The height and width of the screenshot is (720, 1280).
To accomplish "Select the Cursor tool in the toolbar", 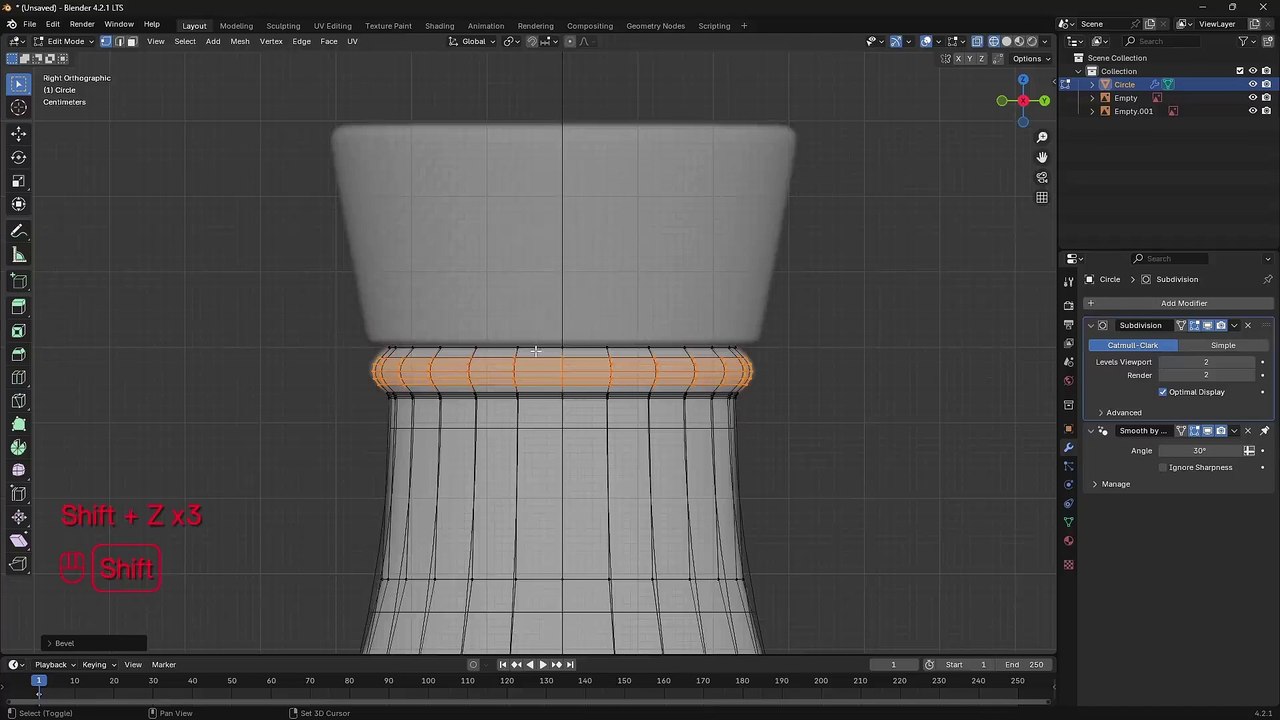I will click(18, 108).
